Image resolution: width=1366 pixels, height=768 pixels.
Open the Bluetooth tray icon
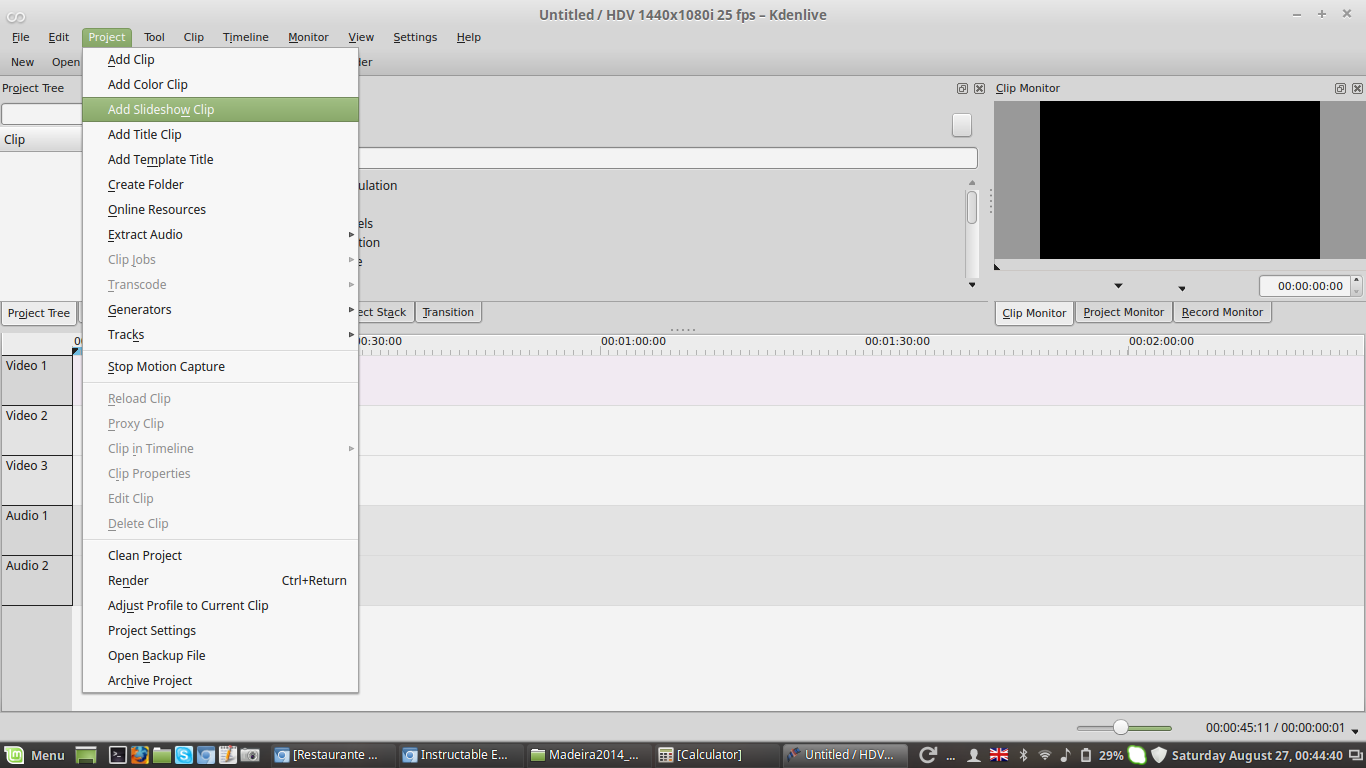coord(1023,755)
